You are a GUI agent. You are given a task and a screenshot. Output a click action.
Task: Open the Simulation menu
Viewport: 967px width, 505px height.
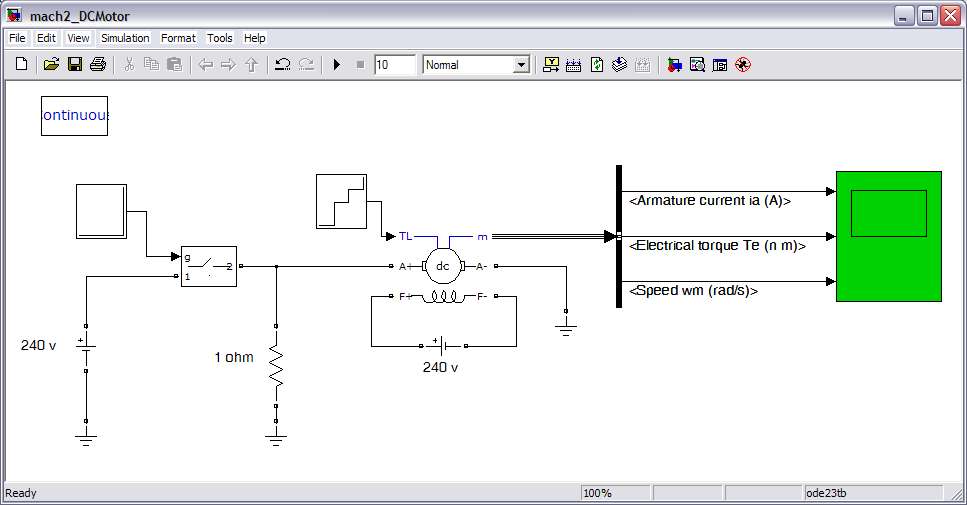[125, 38]
